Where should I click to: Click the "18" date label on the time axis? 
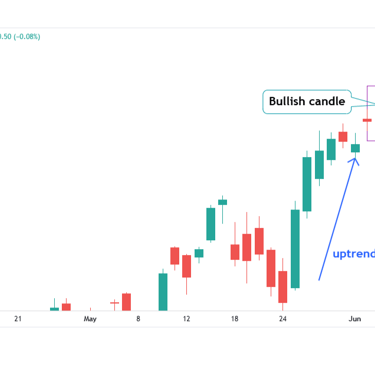pos(234,319)
